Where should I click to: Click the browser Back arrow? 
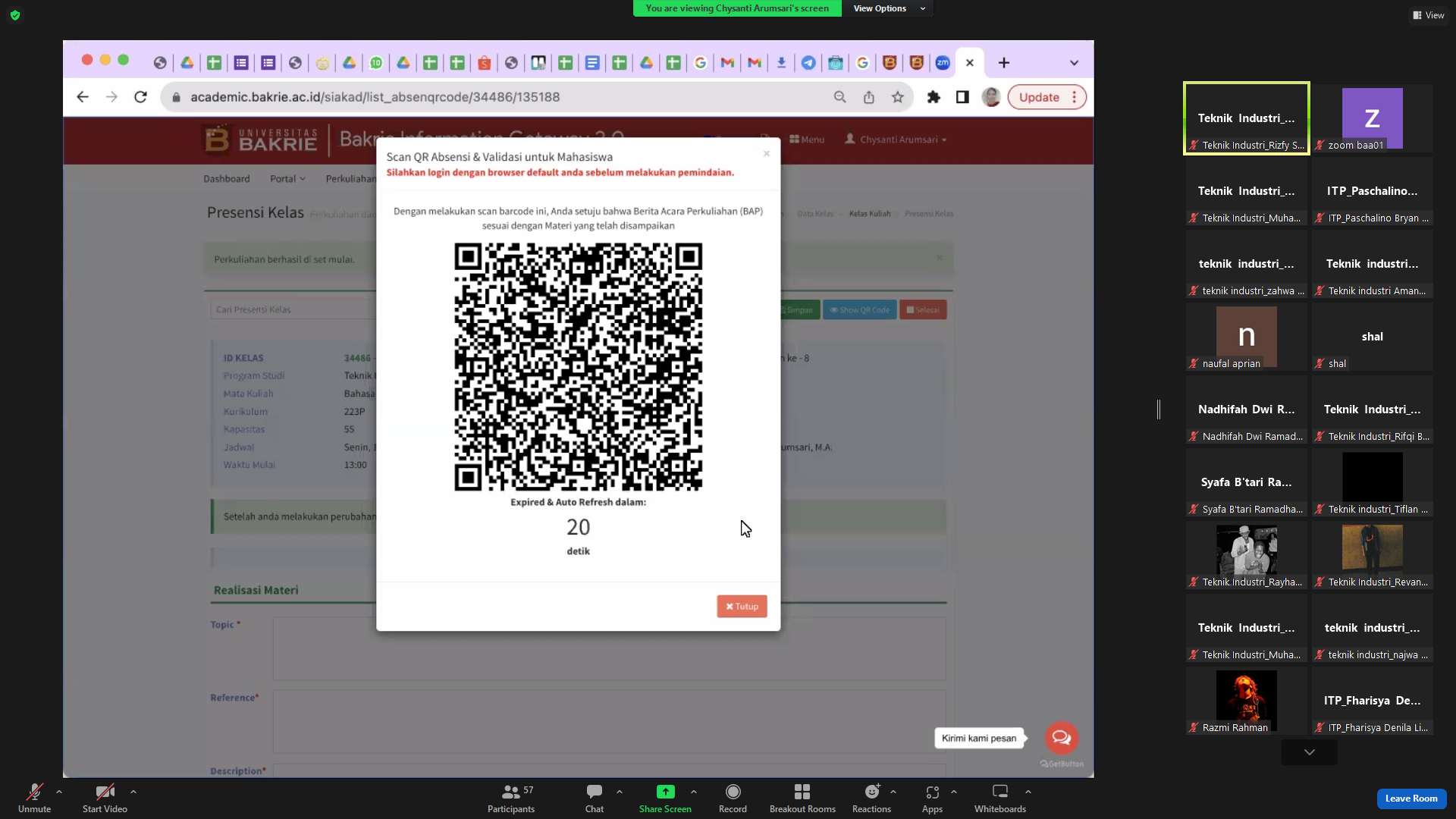tap(83, 97)
